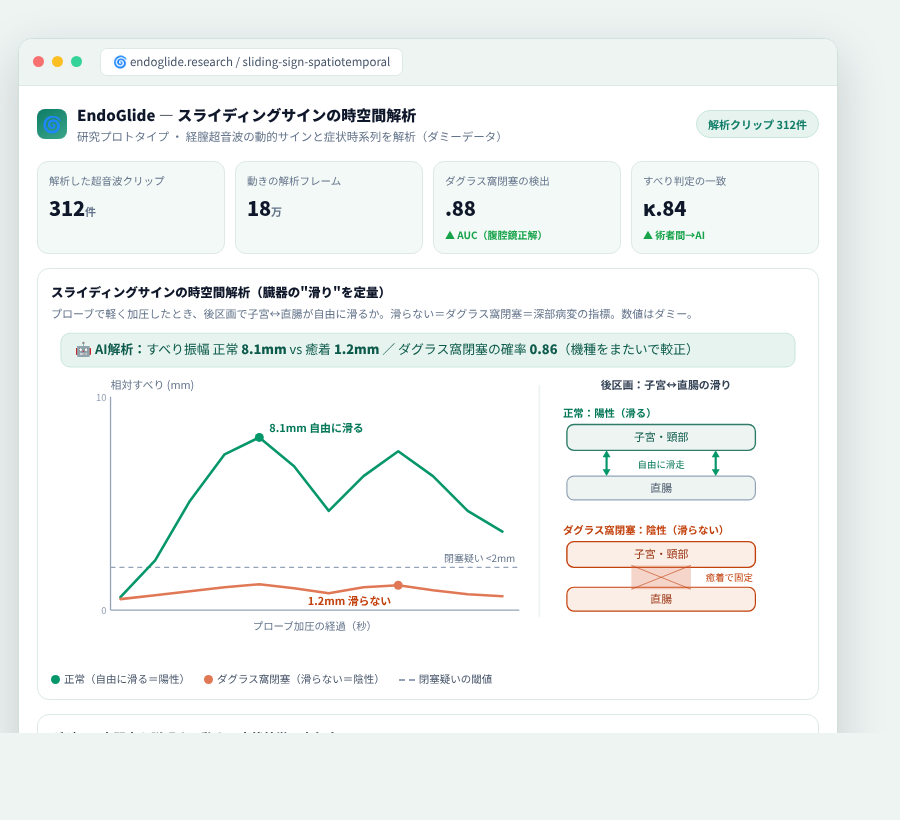Image resolution: width=900 pixels, height=820 pixels.
Task: Click the 研究プロトタイプ subtitle line
Action: click(289, 137)
